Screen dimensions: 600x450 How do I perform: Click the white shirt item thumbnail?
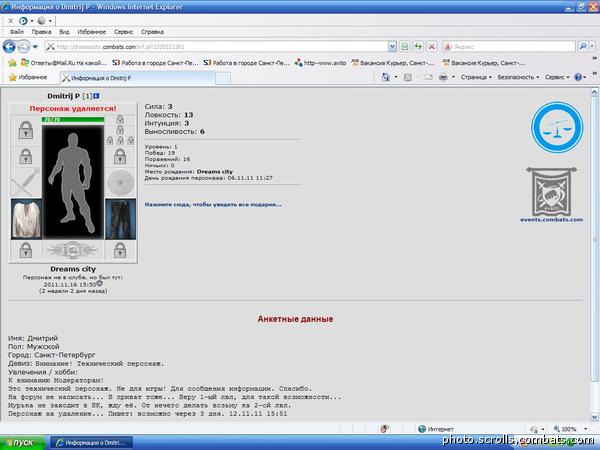pyautogui.click(x=26, y=219)
